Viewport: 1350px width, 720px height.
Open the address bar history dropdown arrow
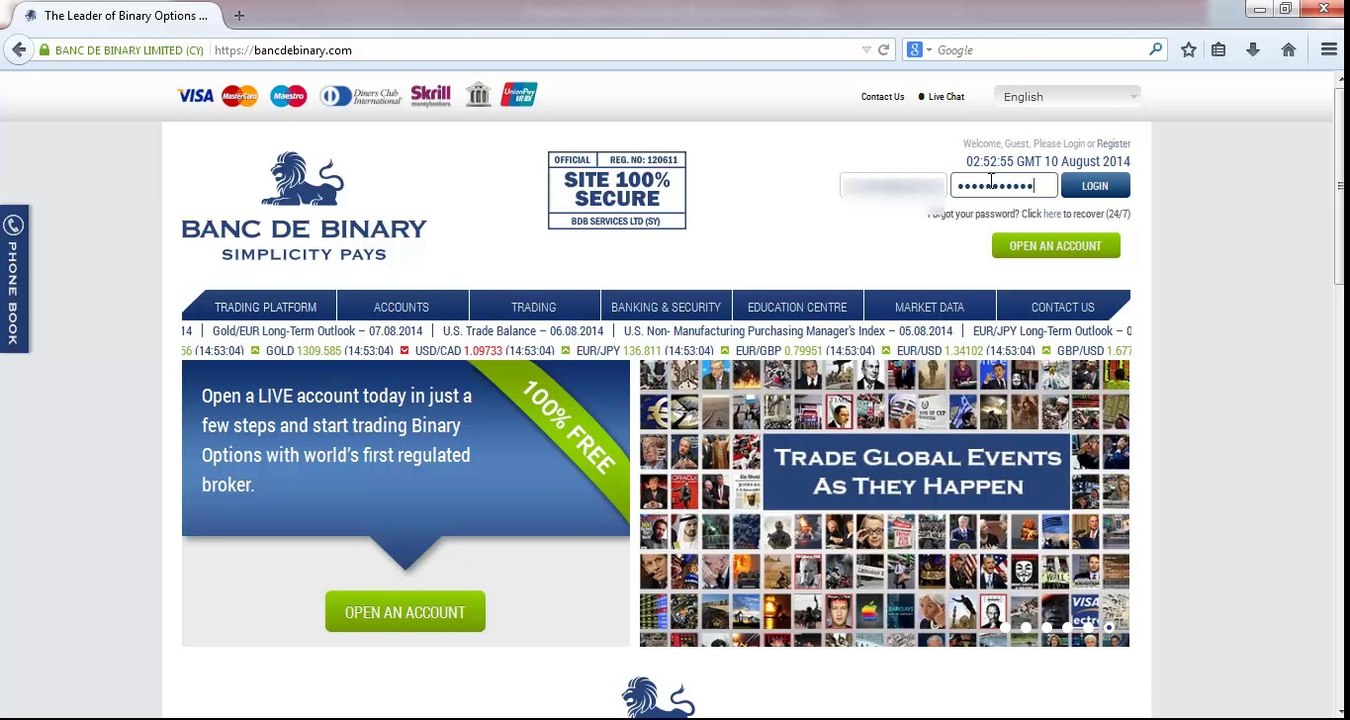[866, 50]
